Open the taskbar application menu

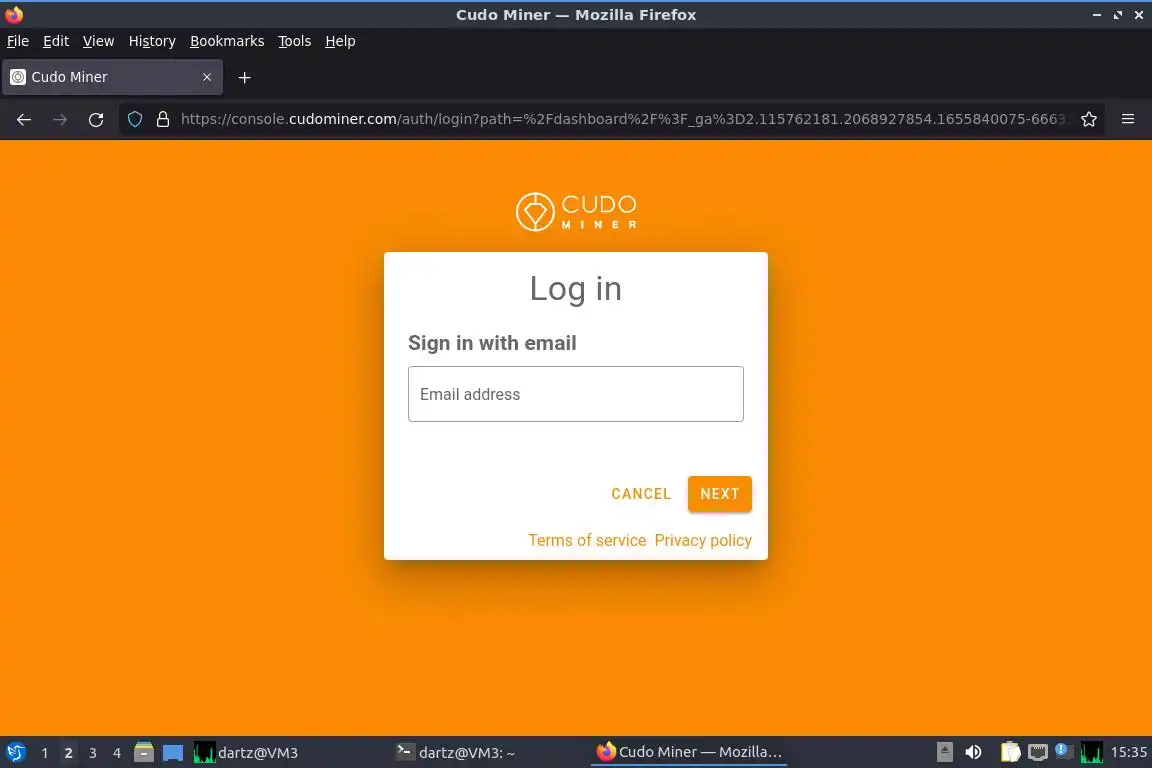15,753
